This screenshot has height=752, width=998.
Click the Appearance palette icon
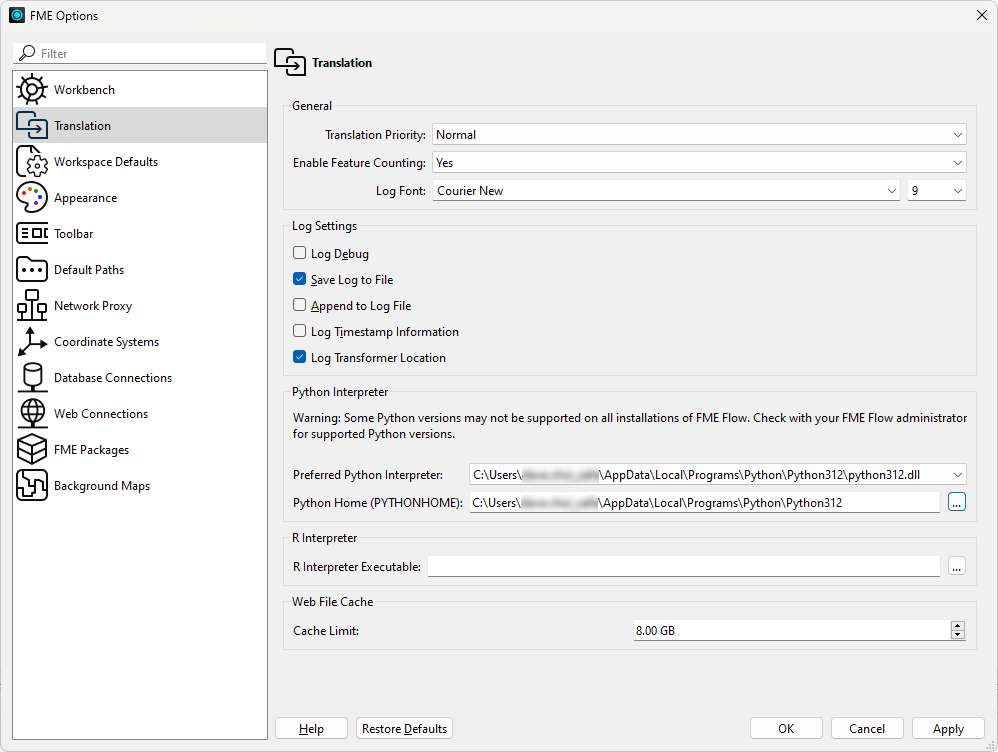[x=32, y=197]
